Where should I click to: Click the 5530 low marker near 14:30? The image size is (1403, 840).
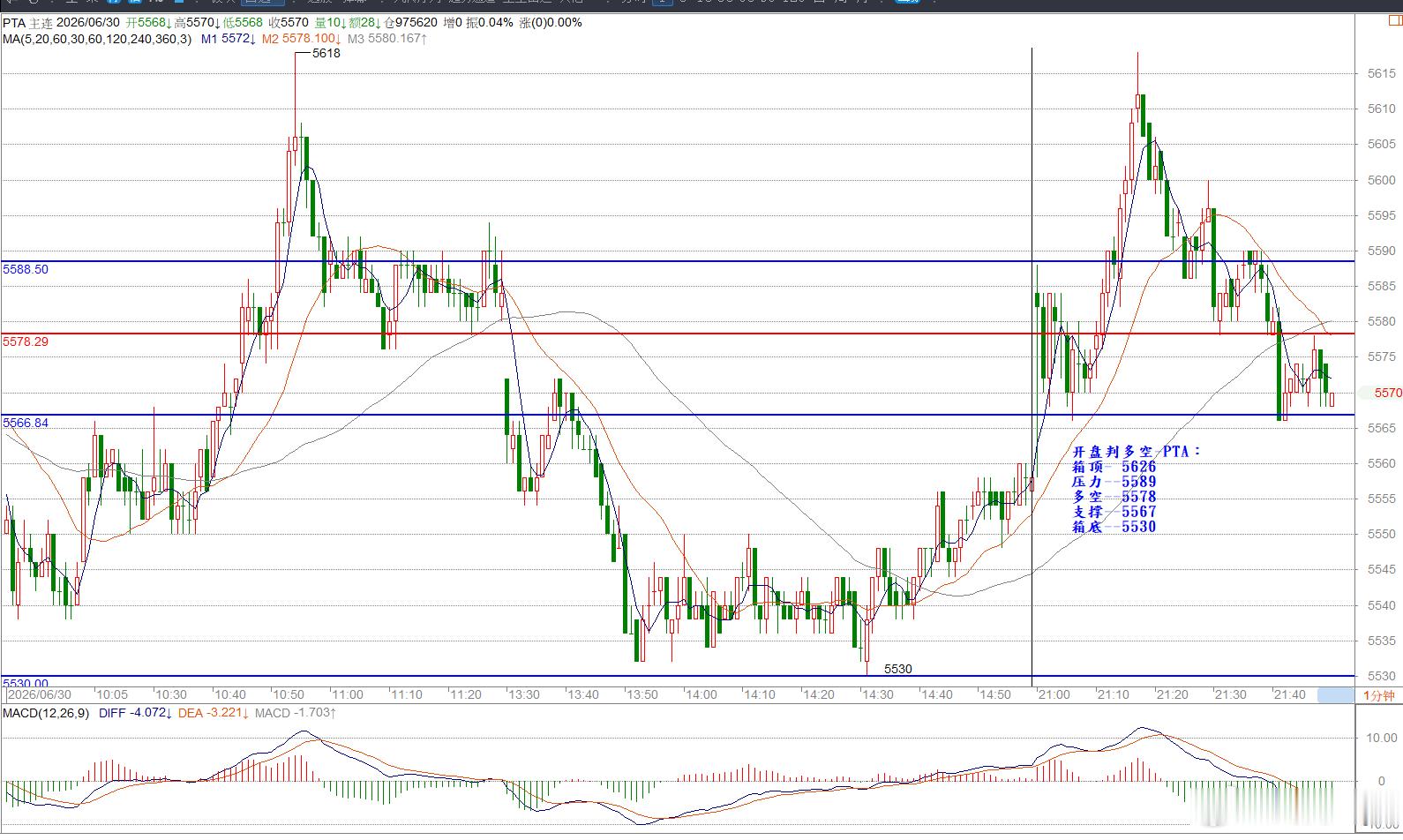point(898,669)
